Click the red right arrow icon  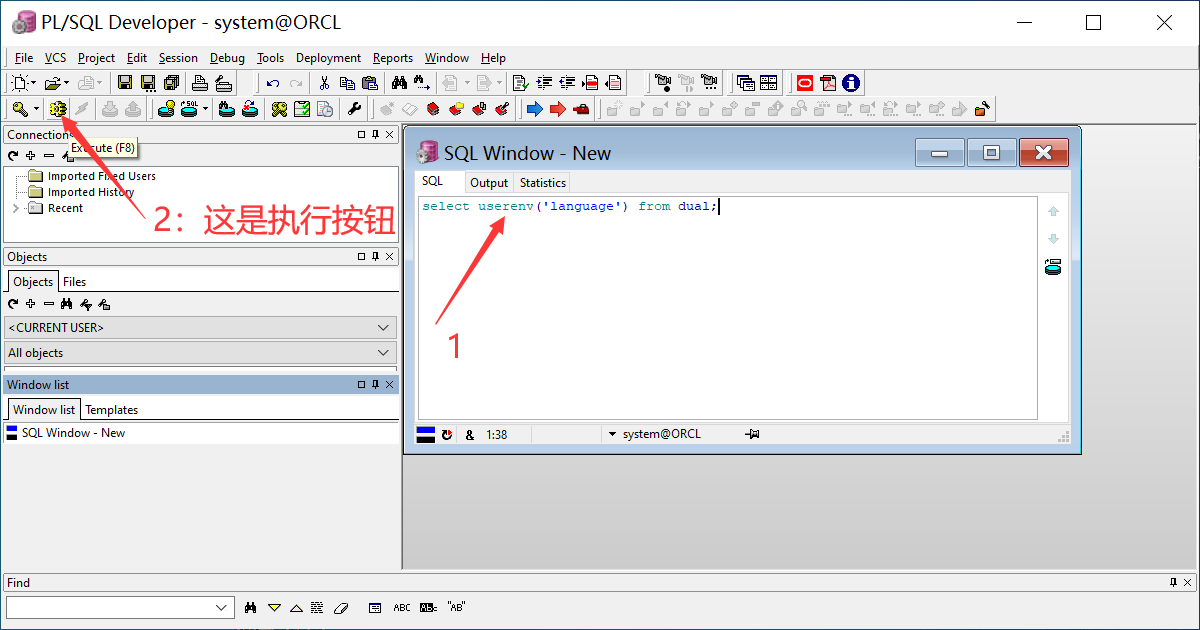(558, 109)
